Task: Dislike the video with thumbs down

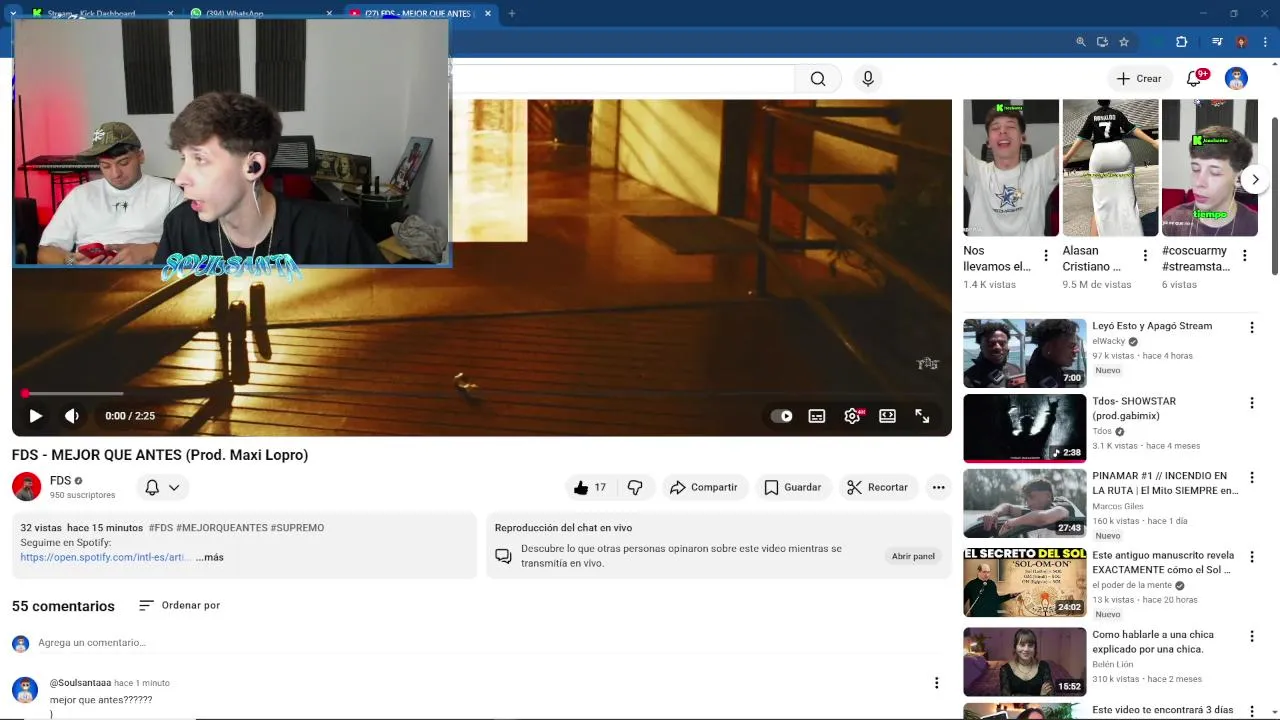Action: tap(635, 487)
